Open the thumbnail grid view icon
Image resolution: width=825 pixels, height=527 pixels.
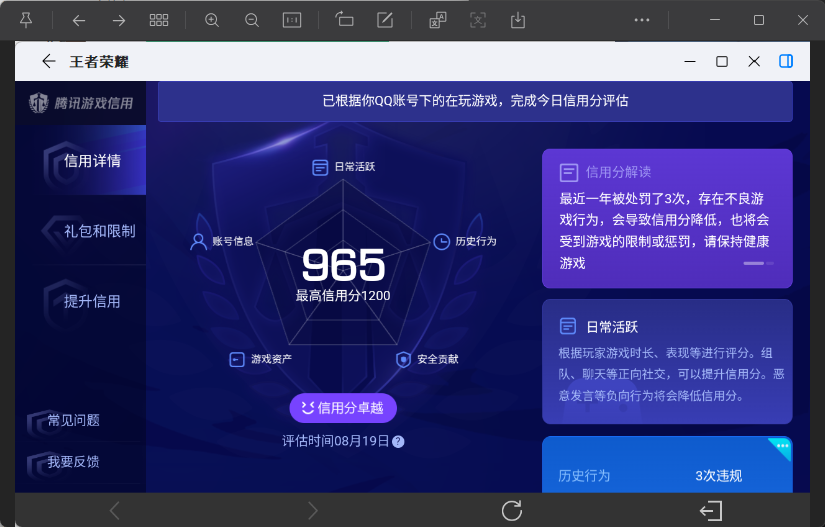tap(159, 21)
